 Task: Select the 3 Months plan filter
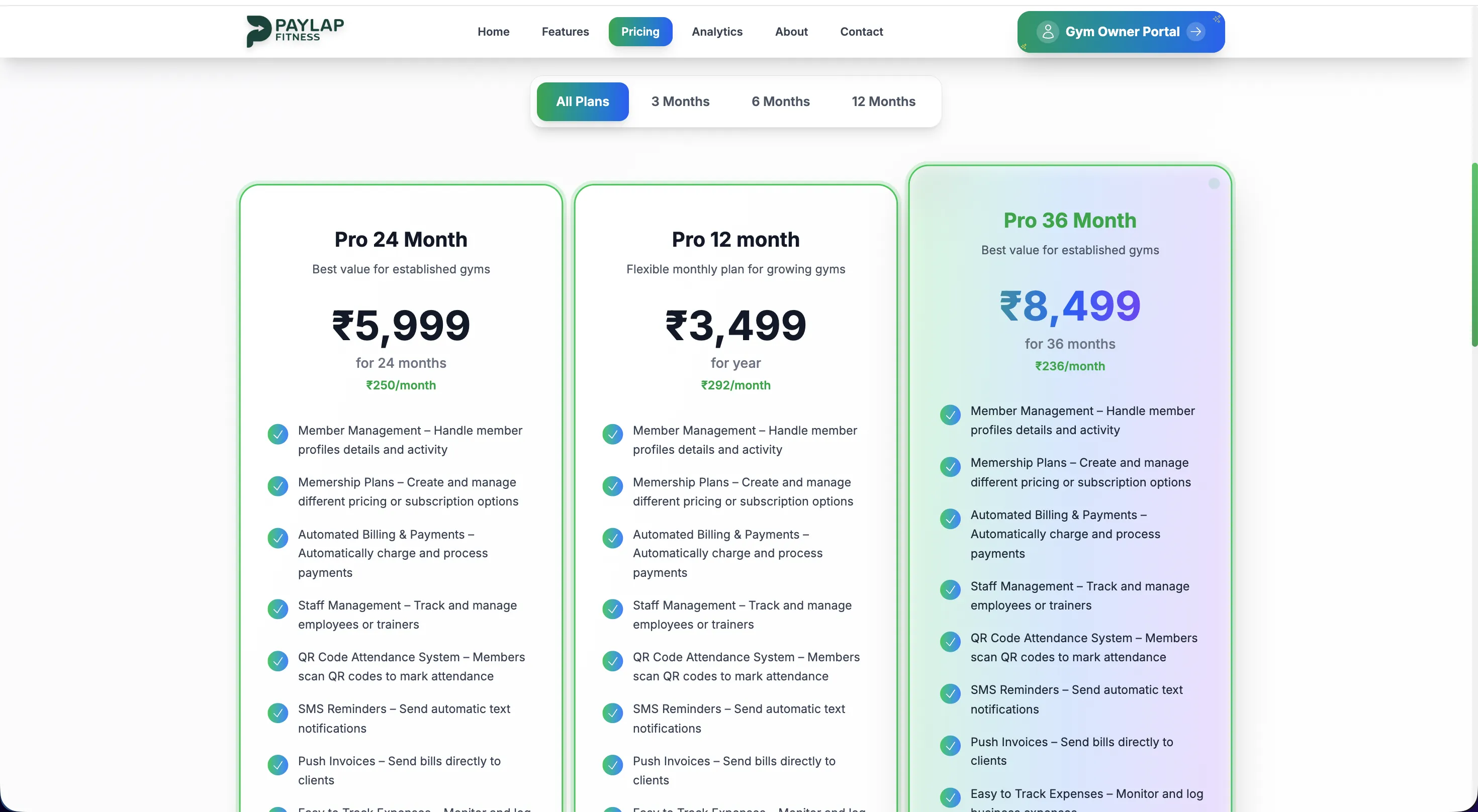tap(680, 101)
